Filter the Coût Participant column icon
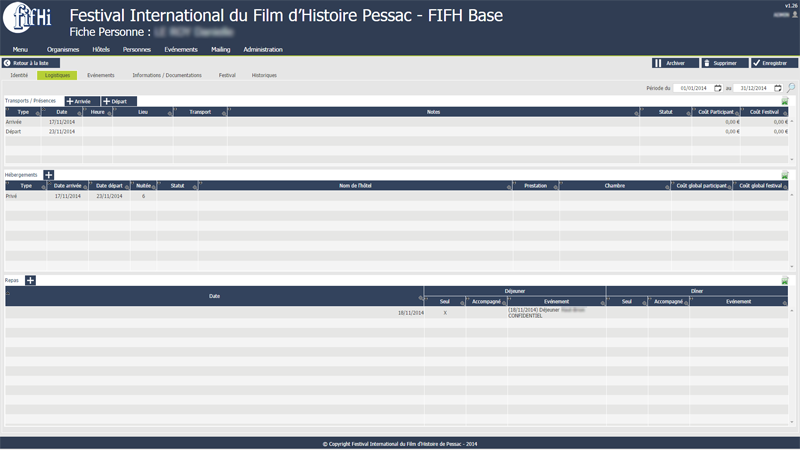 pyautogui.click(x=737, y=113)
